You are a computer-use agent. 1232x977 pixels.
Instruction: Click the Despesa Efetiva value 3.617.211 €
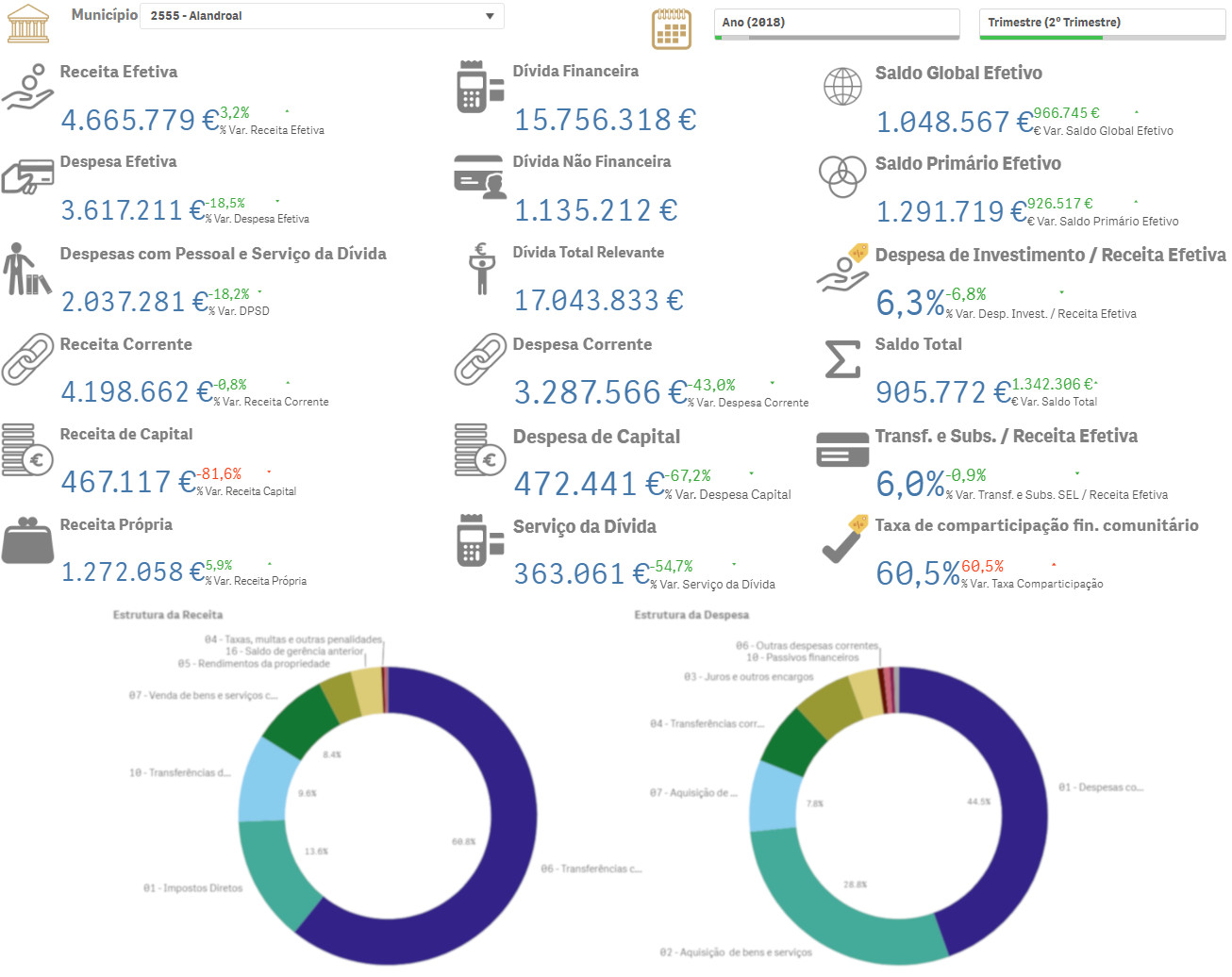point(133,210)
